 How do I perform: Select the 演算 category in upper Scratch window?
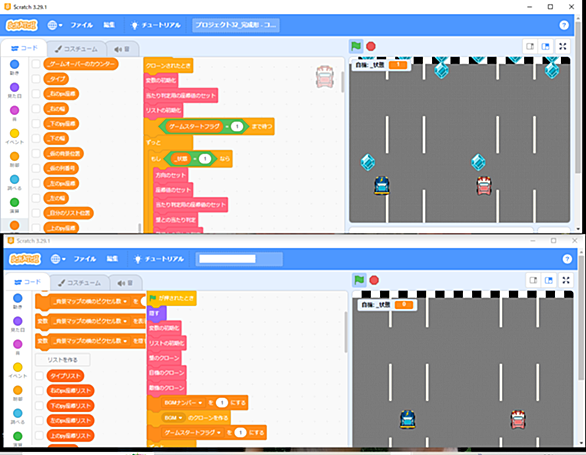pos(15,205)
